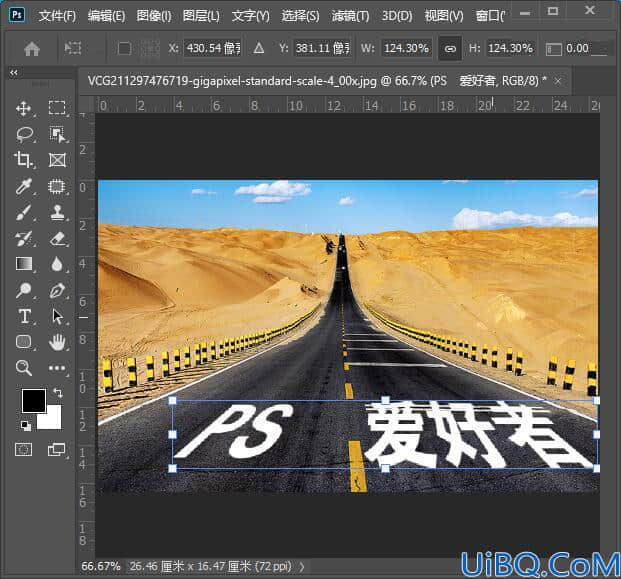Select the Spot Healing patch tool
The width and height of the screenshot is (621, 579).
tap(57, 186)
